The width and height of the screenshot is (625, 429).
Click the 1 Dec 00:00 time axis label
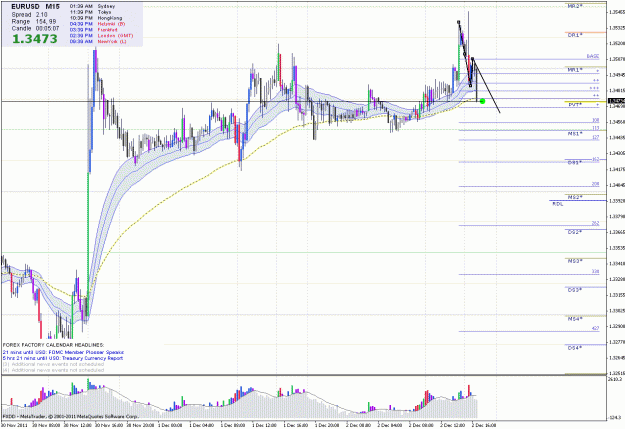(171, 425)
